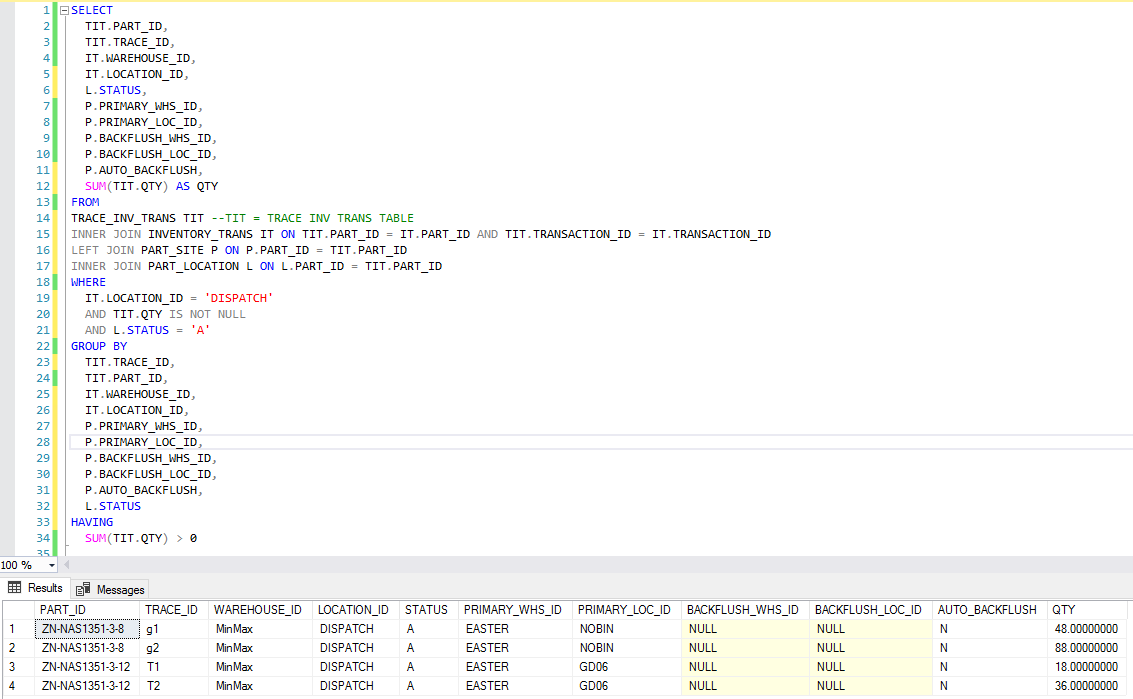The width and height of the screenshot is (1133, 699).
Task: Click the --TIT = TRACE INV TRANS TABLE comment
Action: (x=313, y=218)
